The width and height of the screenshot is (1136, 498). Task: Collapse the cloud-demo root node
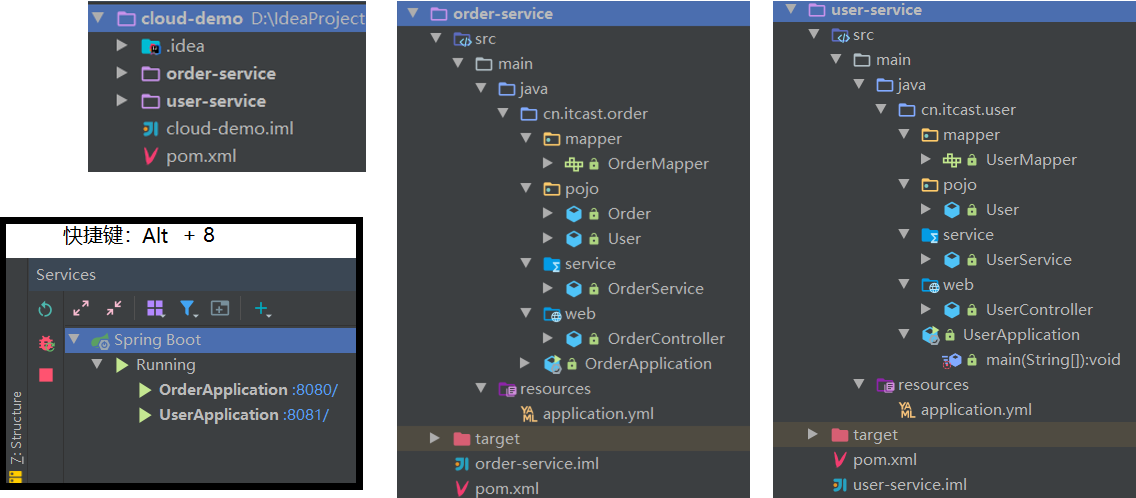click(99, 19)
